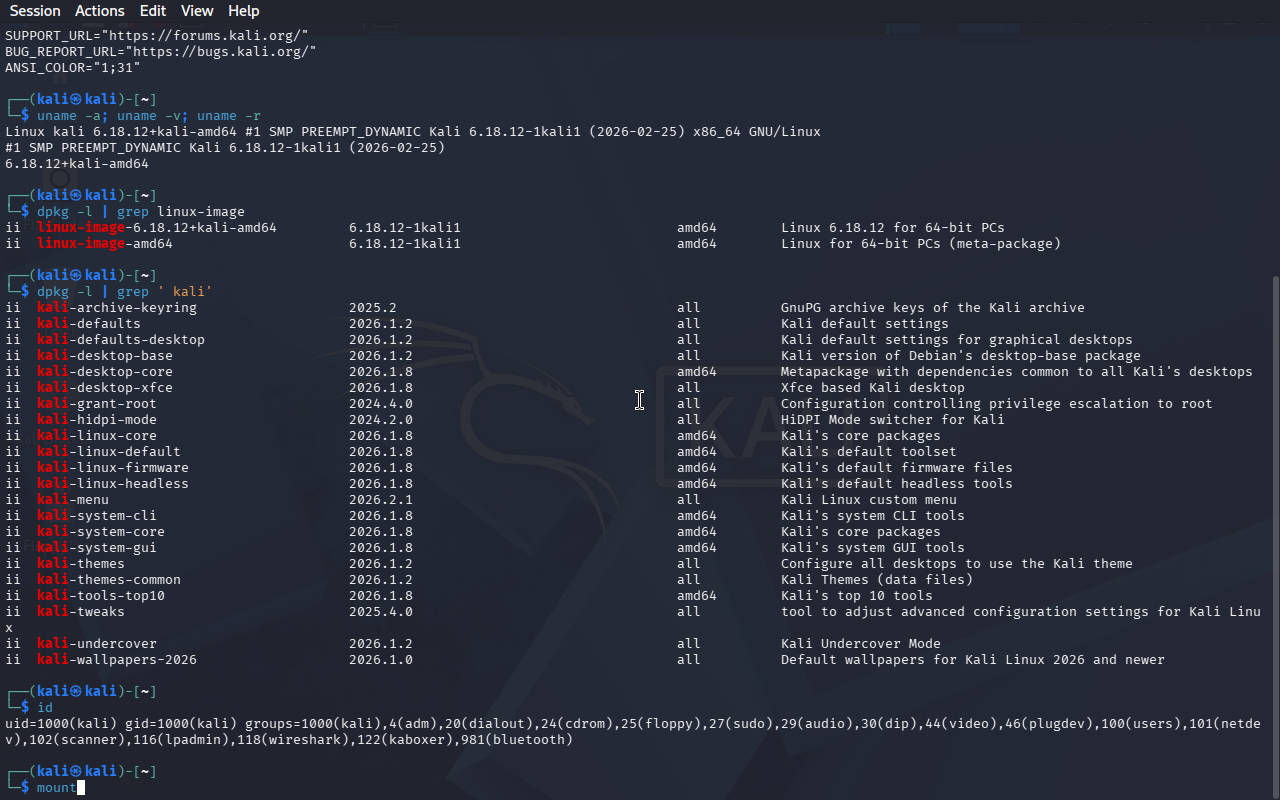1280x800 pixels.
Task: Click the 'id' command on the prompt
Action: (x=45, y=707)
